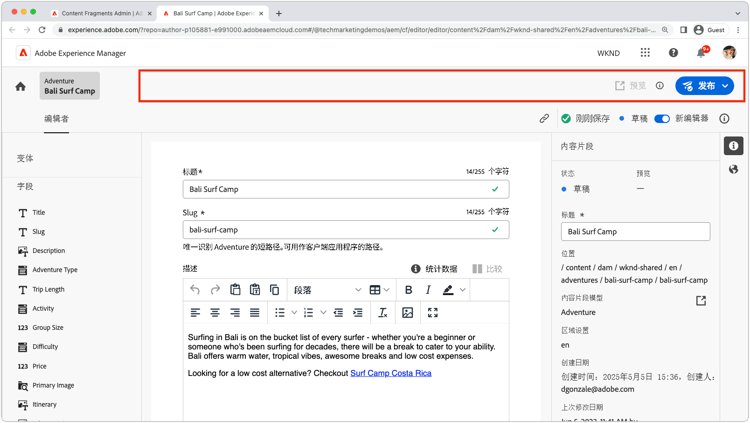Go to the AEM home icon
The width and height of the screenshot is (750, 423).
(21, 87)
